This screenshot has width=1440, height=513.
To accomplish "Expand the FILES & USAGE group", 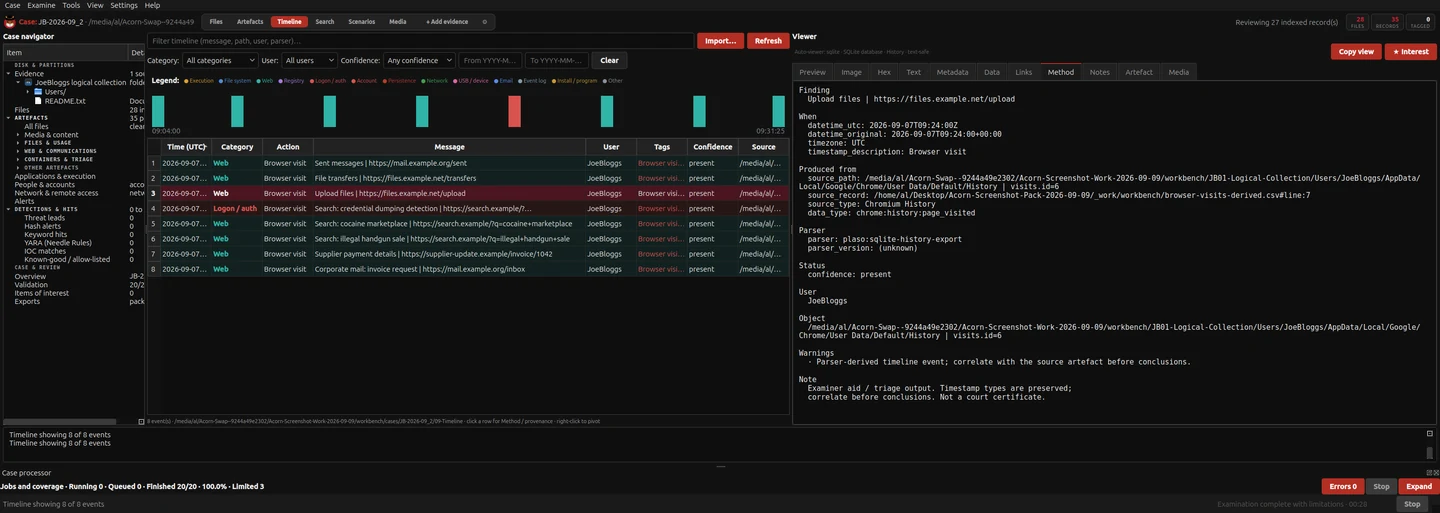I will pos(18,143).
